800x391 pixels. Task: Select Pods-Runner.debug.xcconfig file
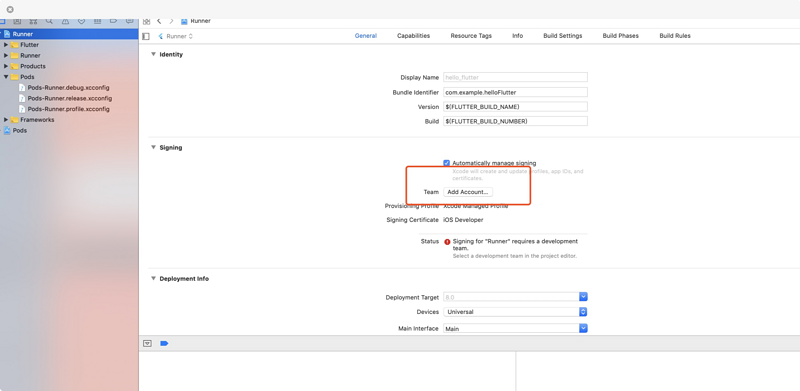69,88
